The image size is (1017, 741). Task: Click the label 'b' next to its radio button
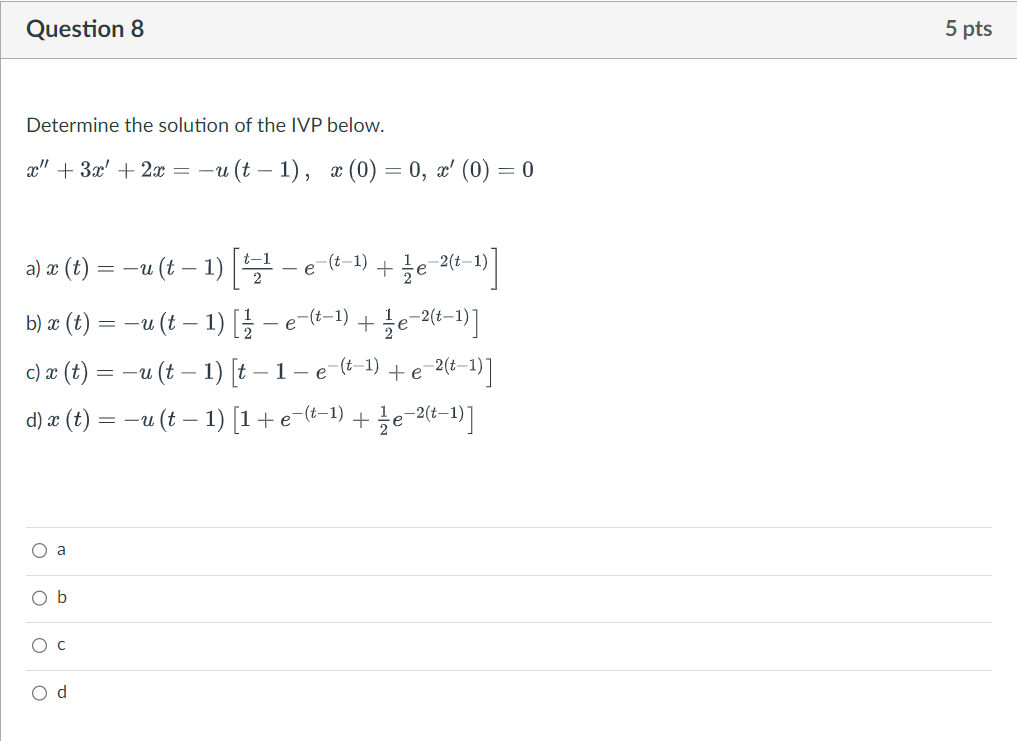(x=61, y=597)
